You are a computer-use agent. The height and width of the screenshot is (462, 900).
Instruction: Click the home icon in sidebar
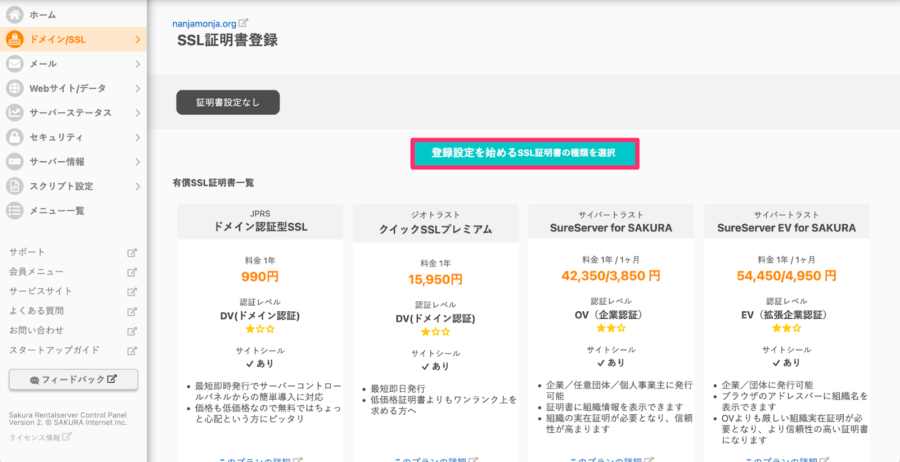pos(15,14)
